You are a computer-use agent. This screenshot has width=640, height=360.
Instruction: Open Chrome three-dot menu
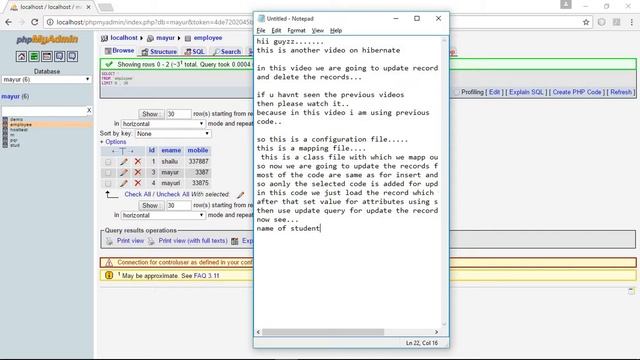point(631,22)
